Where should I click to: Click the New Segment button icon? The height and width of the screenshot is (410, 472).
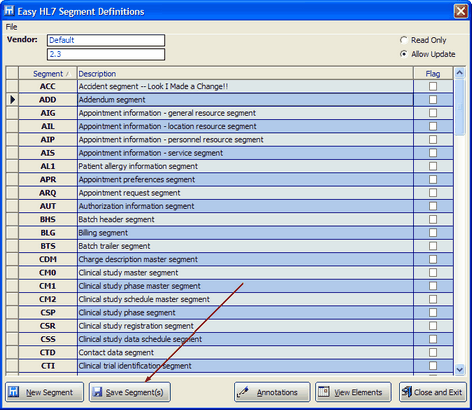(13, 392)
